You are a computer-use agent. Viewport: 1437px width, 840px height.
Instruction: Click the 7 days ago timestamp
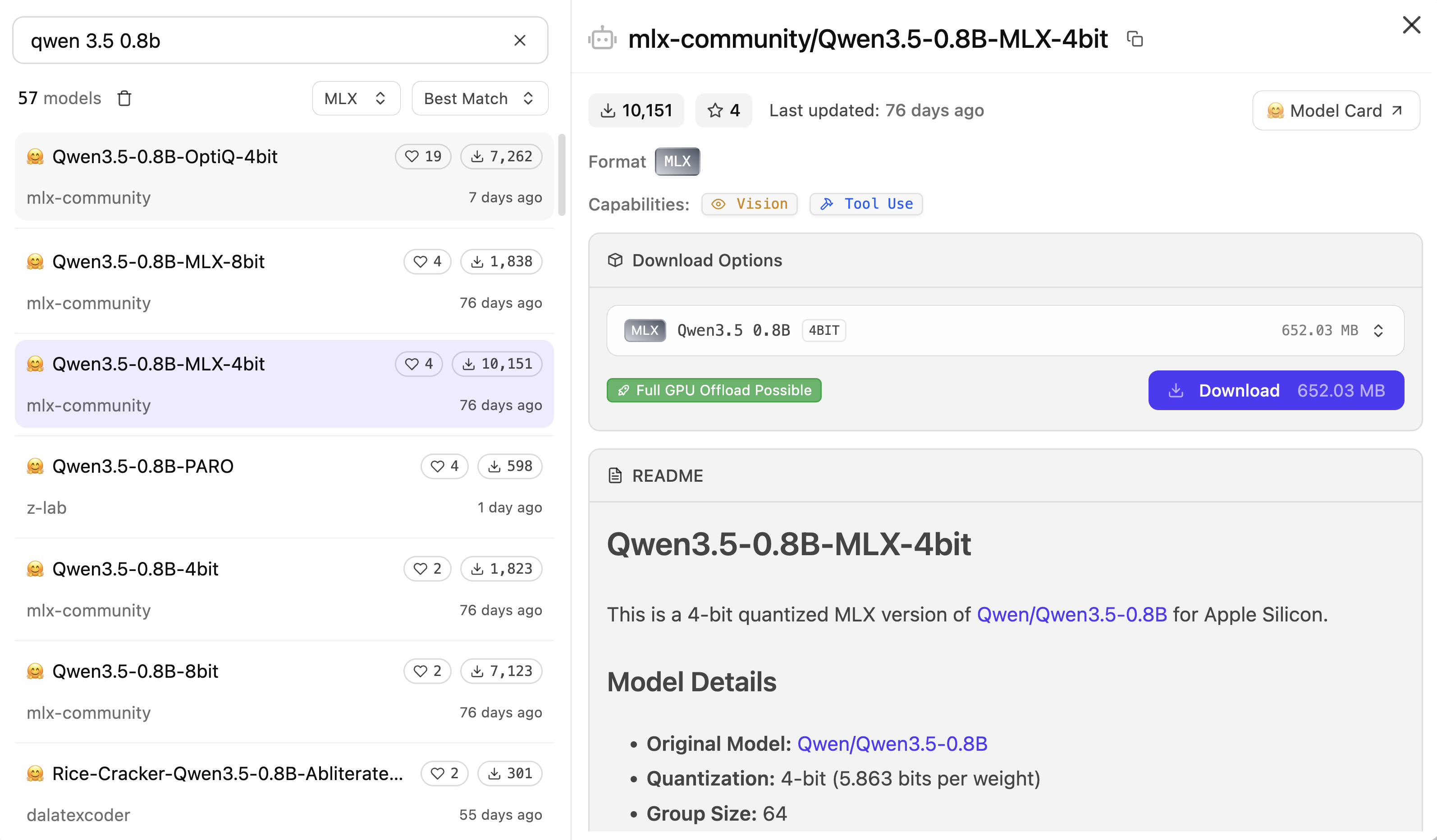(505, 198)
